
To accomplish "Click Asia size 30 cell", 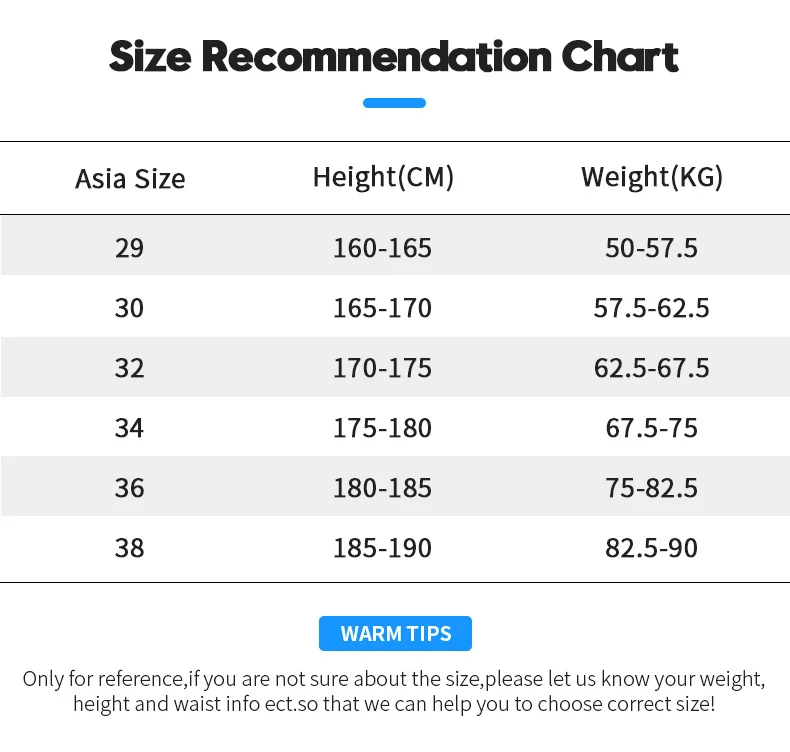I will (x=129, y=307).
